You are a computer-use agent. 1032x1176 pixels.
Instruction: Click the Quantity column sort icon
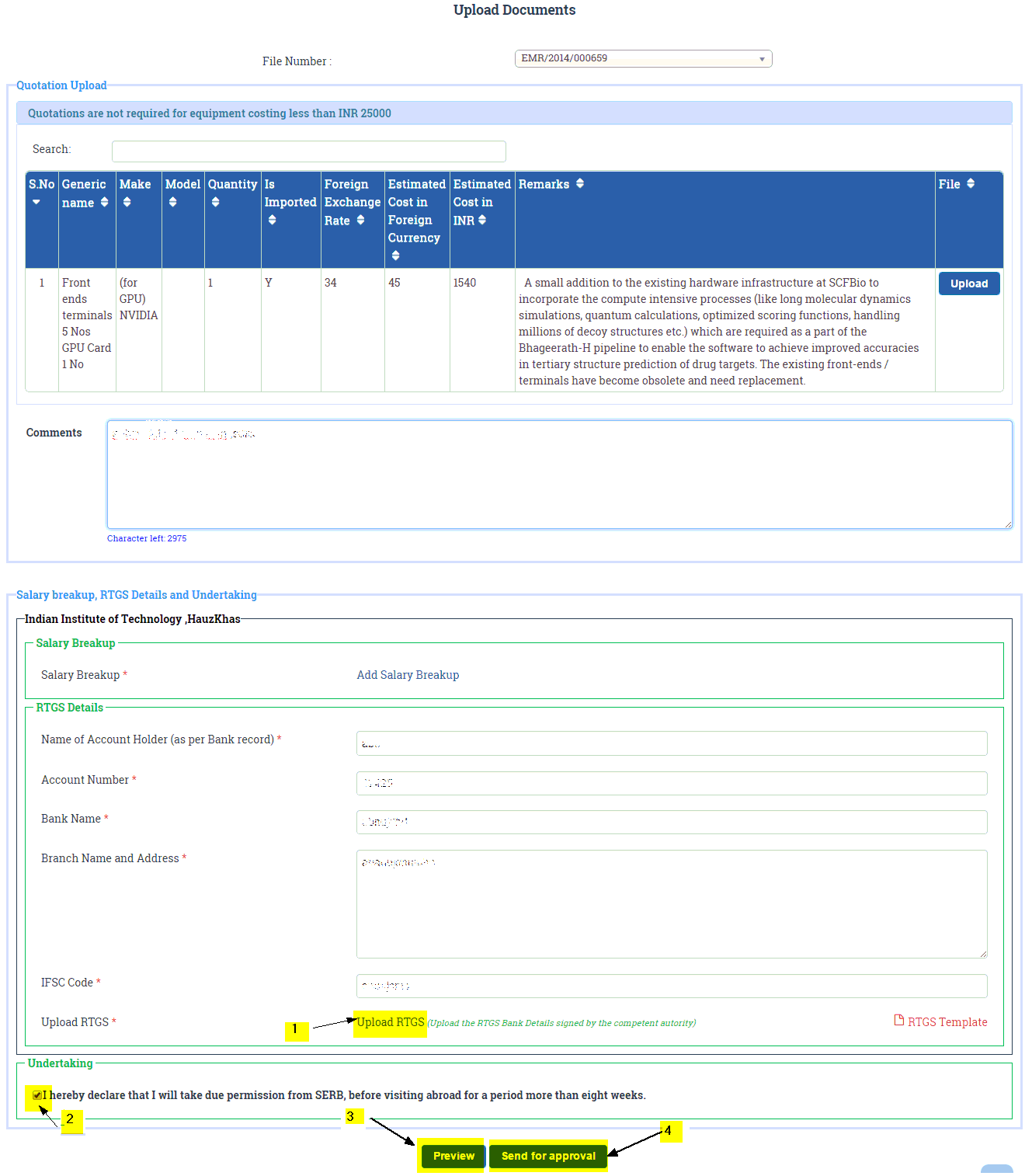215,202
